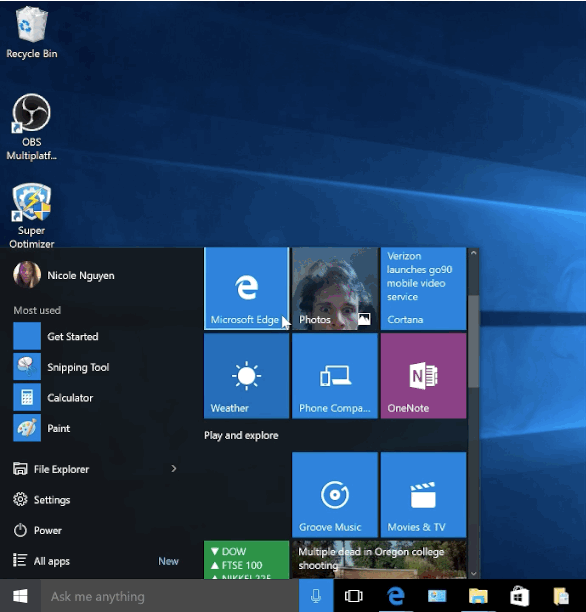Click the Play and explore group heading
This screenshot has height=612, width=586.
[x=241, y=435]
